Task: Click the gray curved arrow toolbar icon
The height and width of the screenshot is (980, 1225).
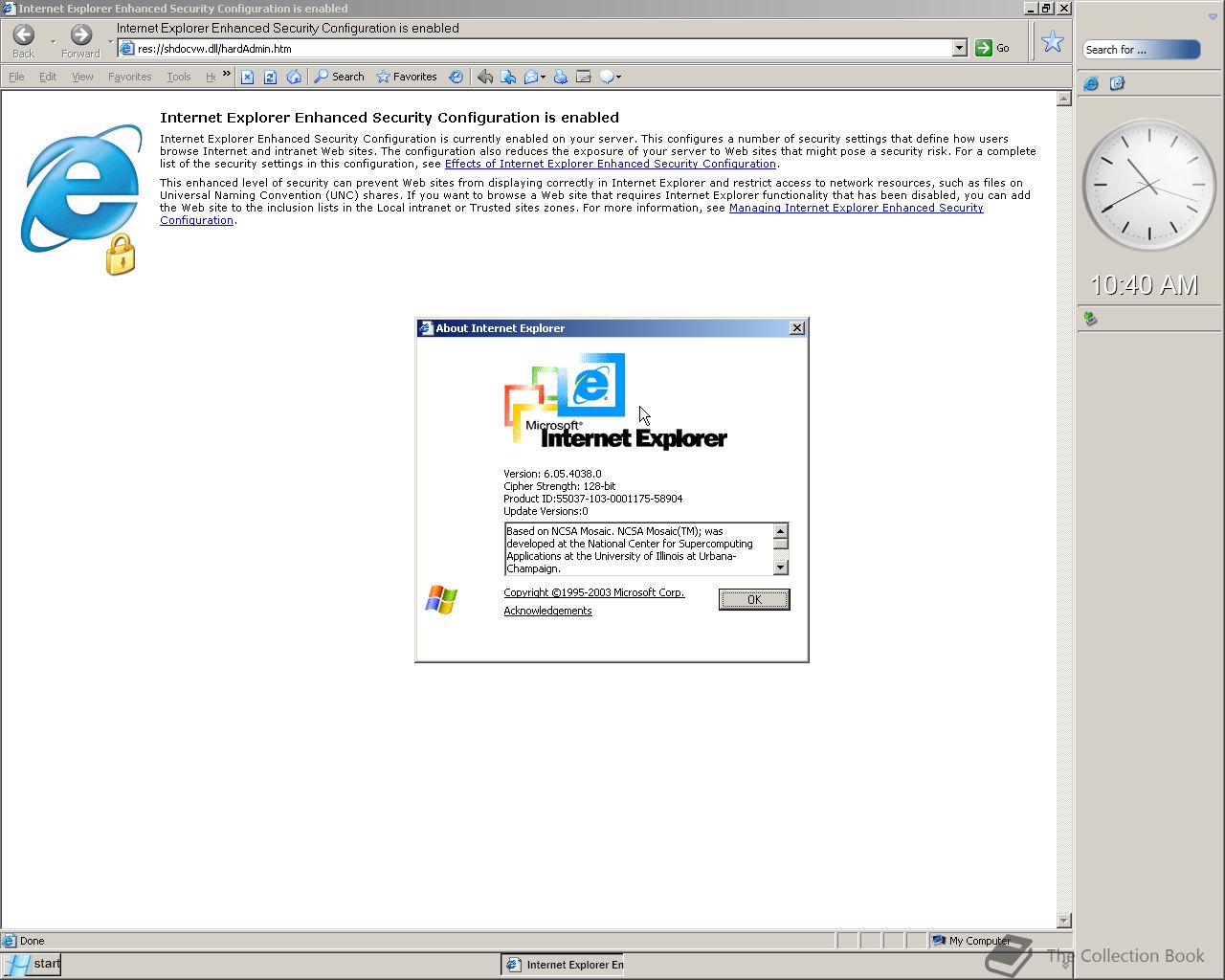Action: point(485,77)
